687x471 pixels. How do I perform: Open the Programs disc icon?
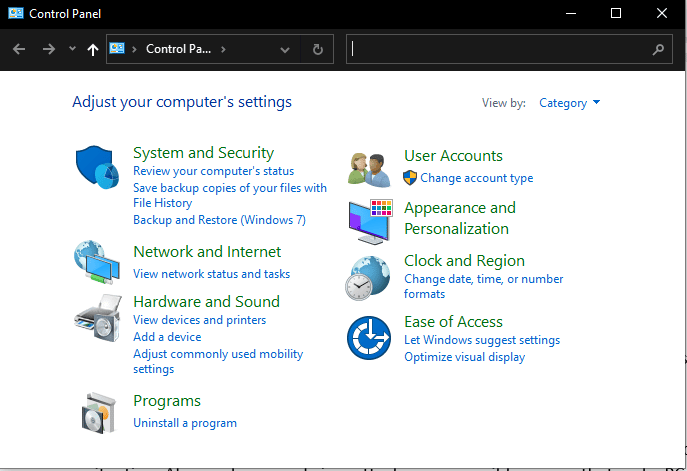99,413
